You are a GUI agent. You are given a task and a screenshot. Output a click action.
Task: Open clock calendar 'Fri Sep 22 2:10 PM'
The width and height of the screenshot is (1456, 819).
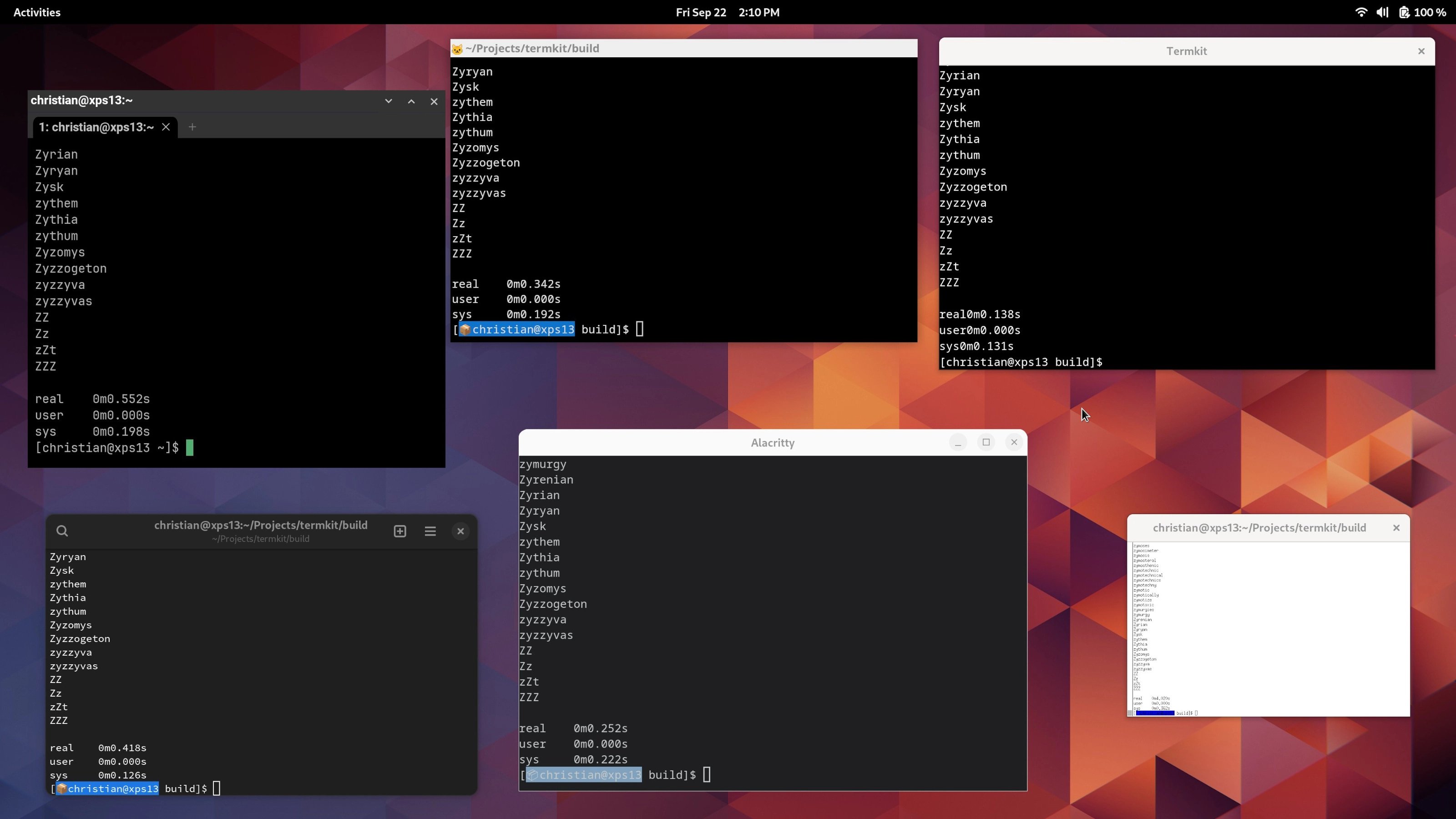[728, 12]
